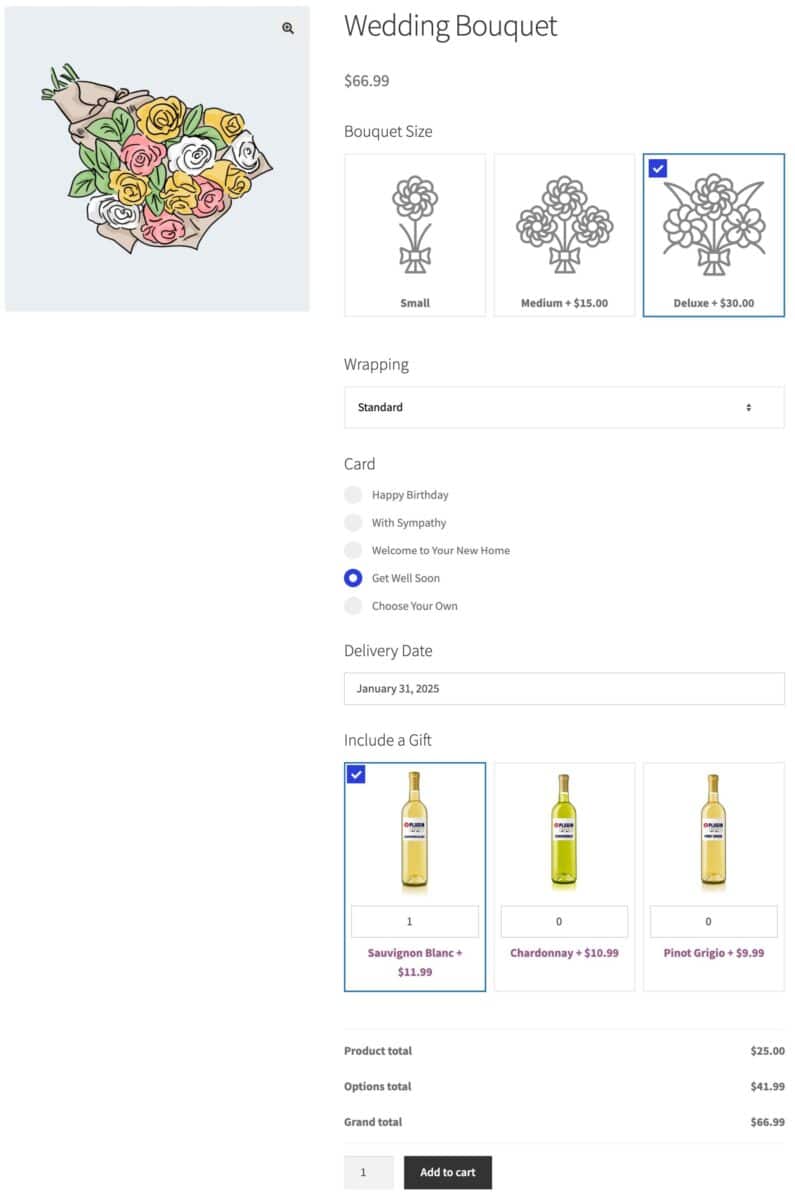Click the Chardonnay bottle image
Image resolution: width=795 pixels, height=1200 pixels.
[x=564, y=831]
